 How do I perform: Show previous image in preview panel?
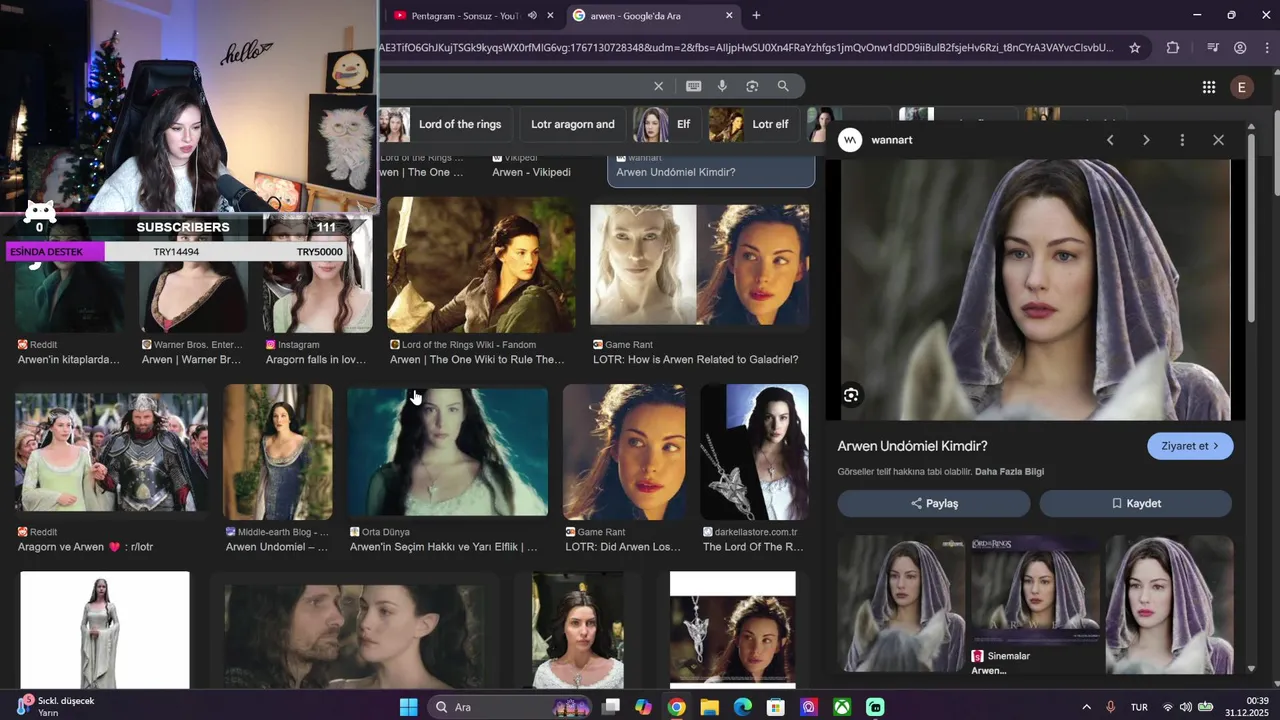coord(1110,140)
